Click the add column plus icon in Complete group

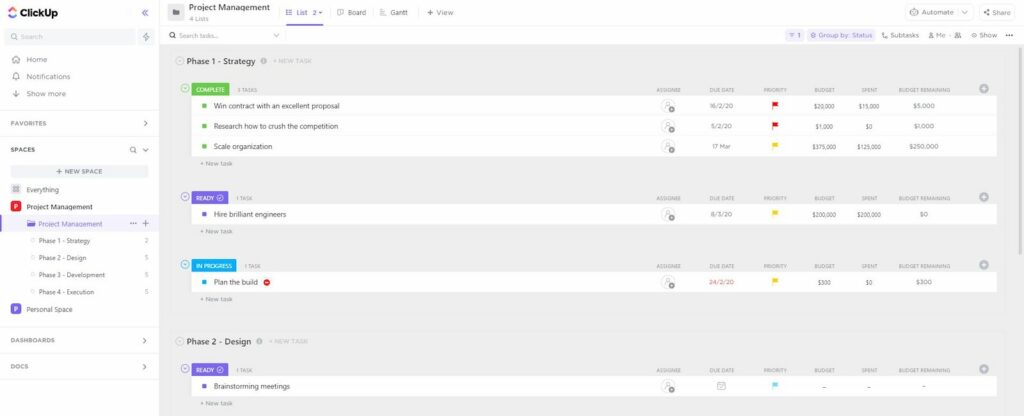tap(983, 89)
